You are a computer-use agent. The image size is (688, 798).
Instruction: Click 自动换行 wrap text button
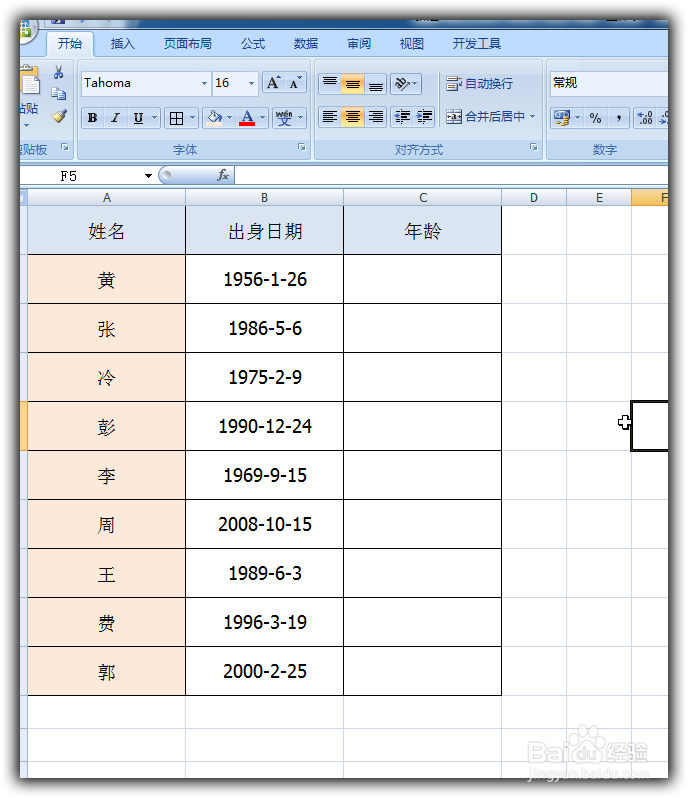tap(479, 83)
